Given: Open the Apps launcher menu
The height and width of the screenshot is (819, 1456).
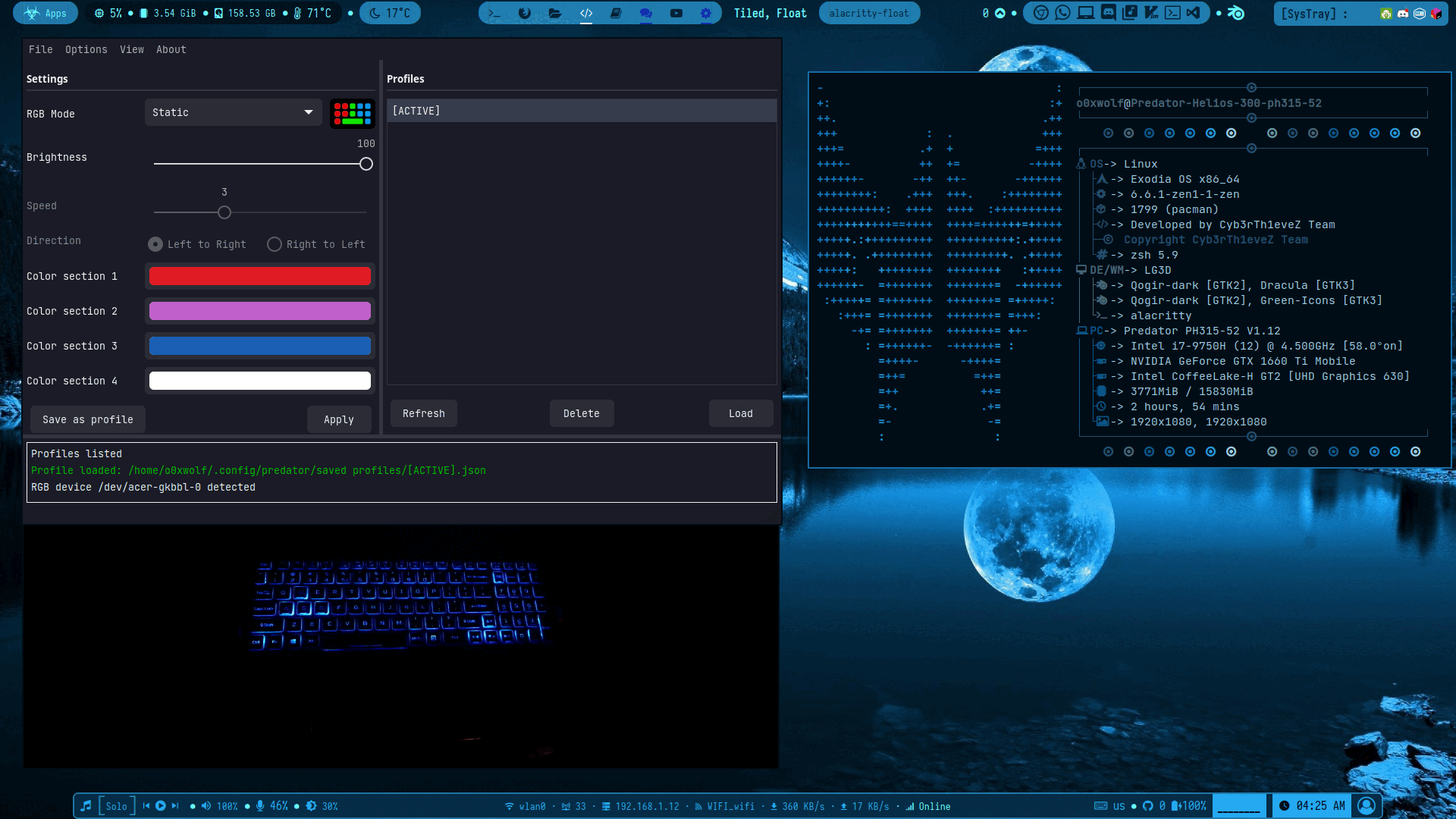Looking at the screenshot, I should pos(45,13).
